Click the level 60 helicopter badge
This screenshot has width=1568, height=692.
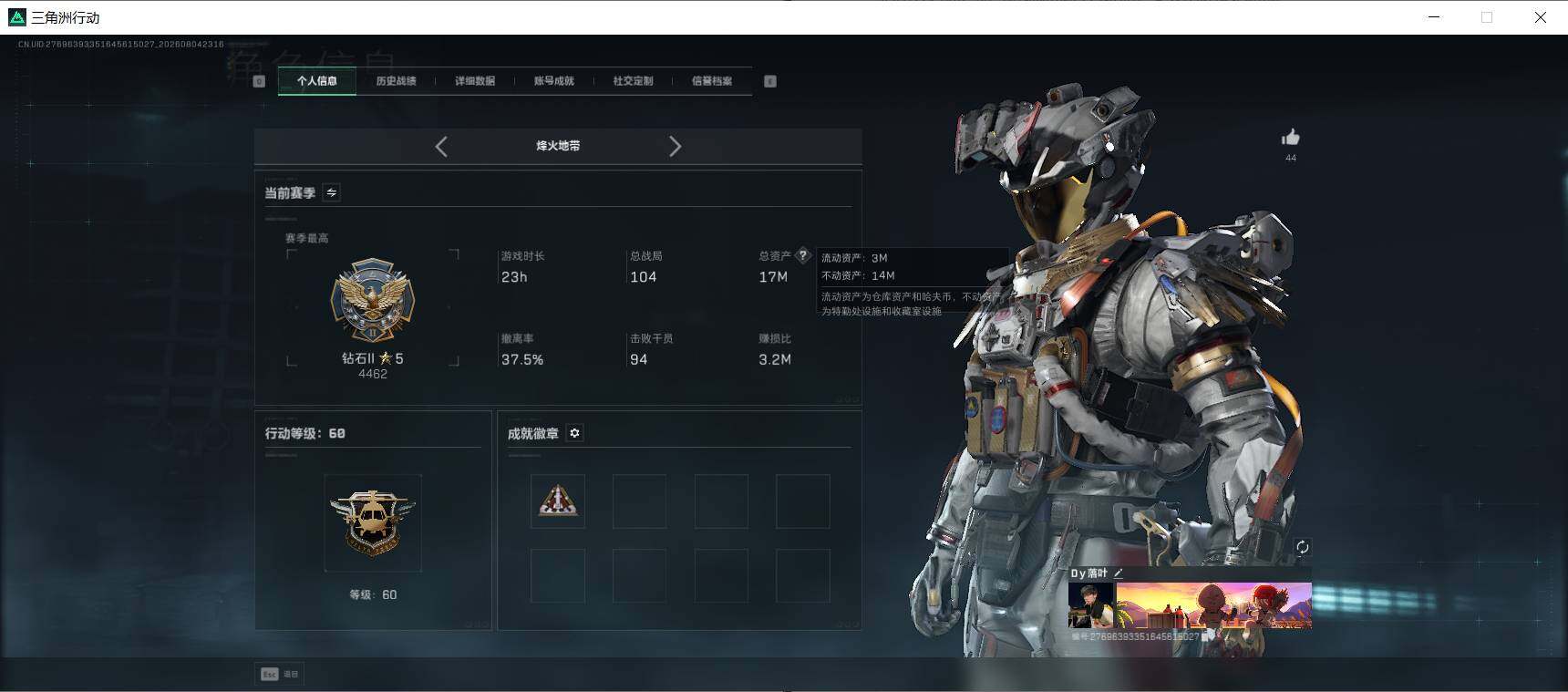(x=373, y=522)
